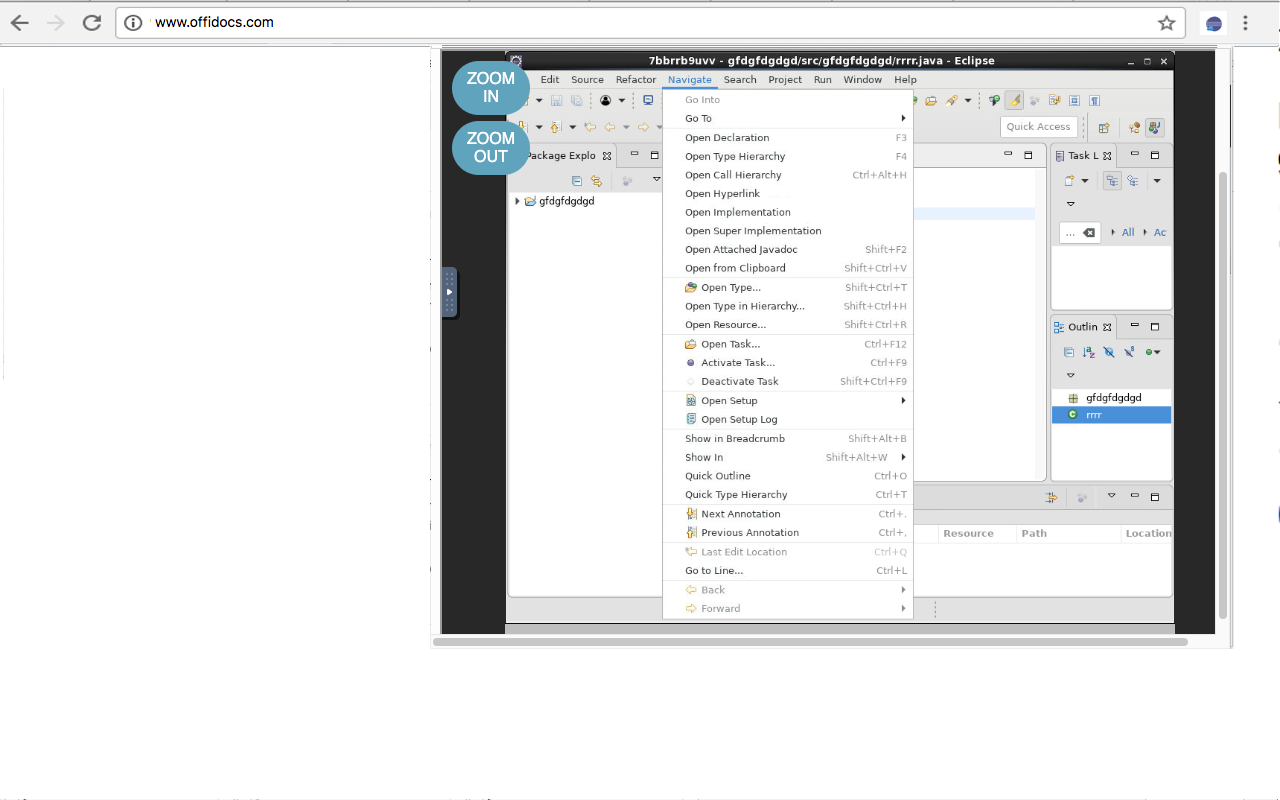Viewport: 1280px width, 800px height.
Task: Reload the page using browser refresh icon
Action: 92,23
